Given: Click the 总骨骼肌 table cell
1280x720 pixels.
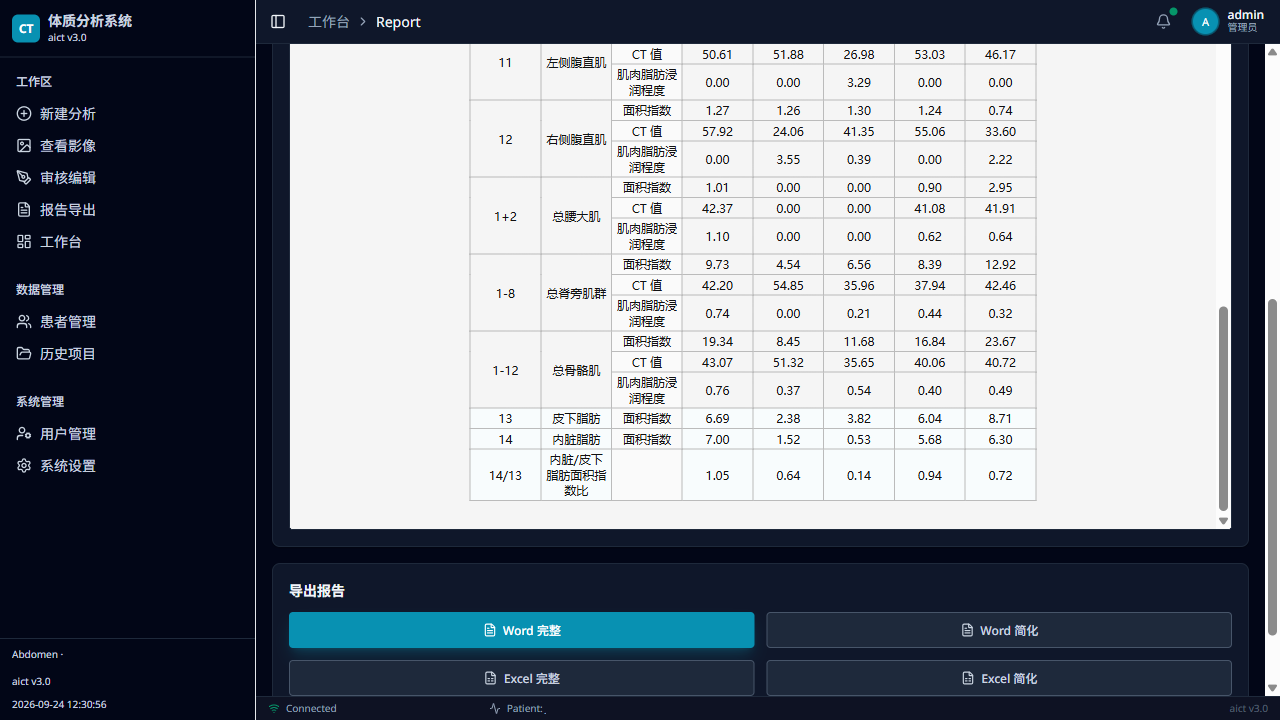Looking at the screenshot, I should pos(576,370).
